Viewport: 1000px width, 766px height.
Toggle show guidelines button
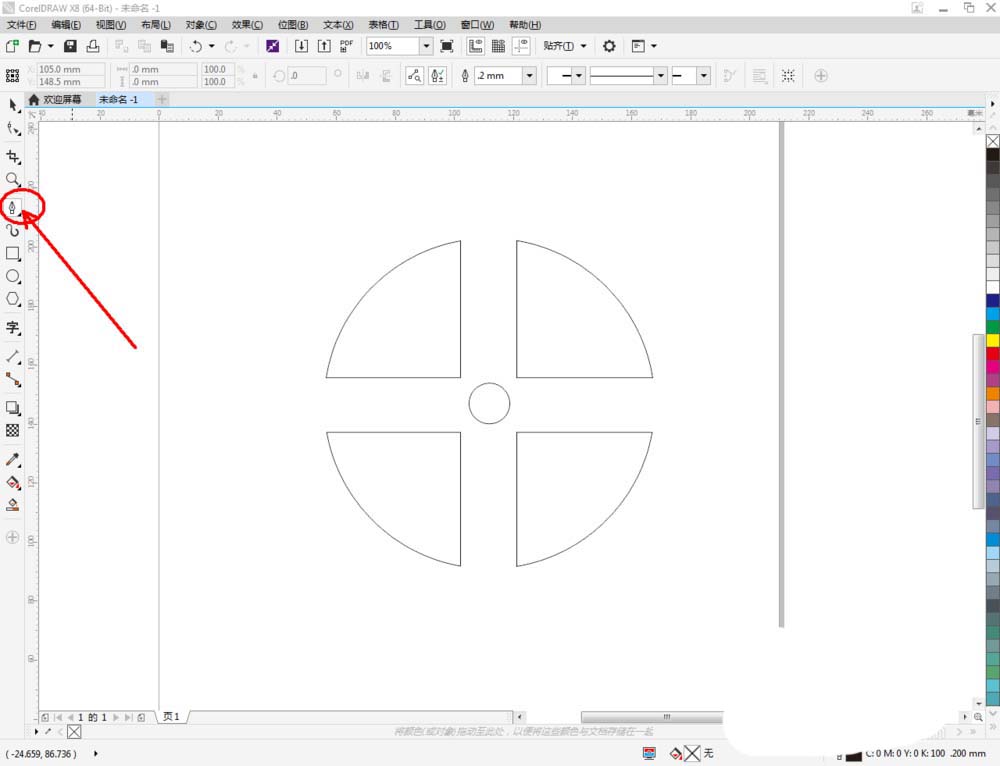(521, 46)
